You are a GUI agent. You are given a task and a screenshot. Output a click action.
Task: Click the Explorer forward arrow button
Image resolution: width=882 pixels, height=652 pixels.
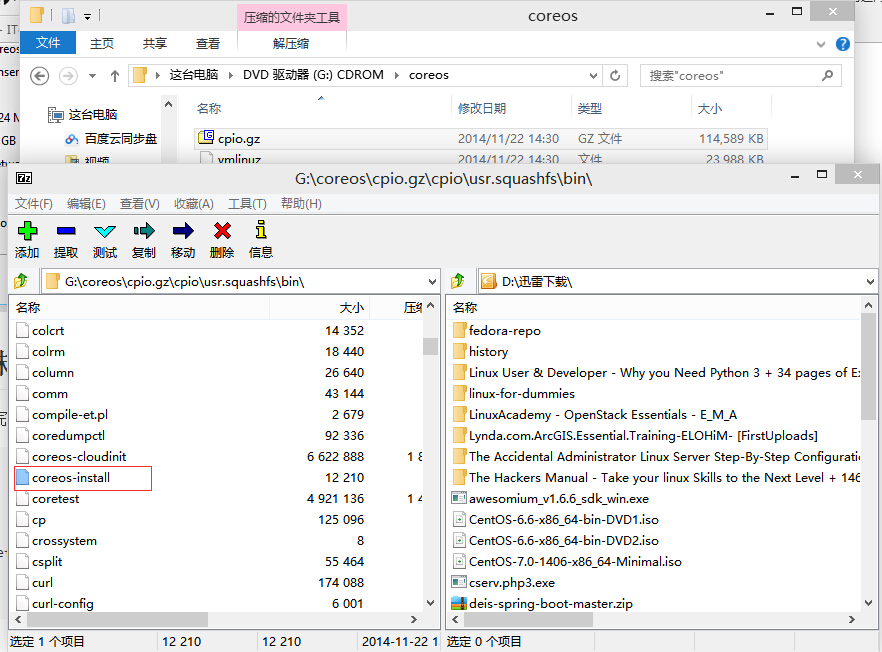[x=69, y=75]
